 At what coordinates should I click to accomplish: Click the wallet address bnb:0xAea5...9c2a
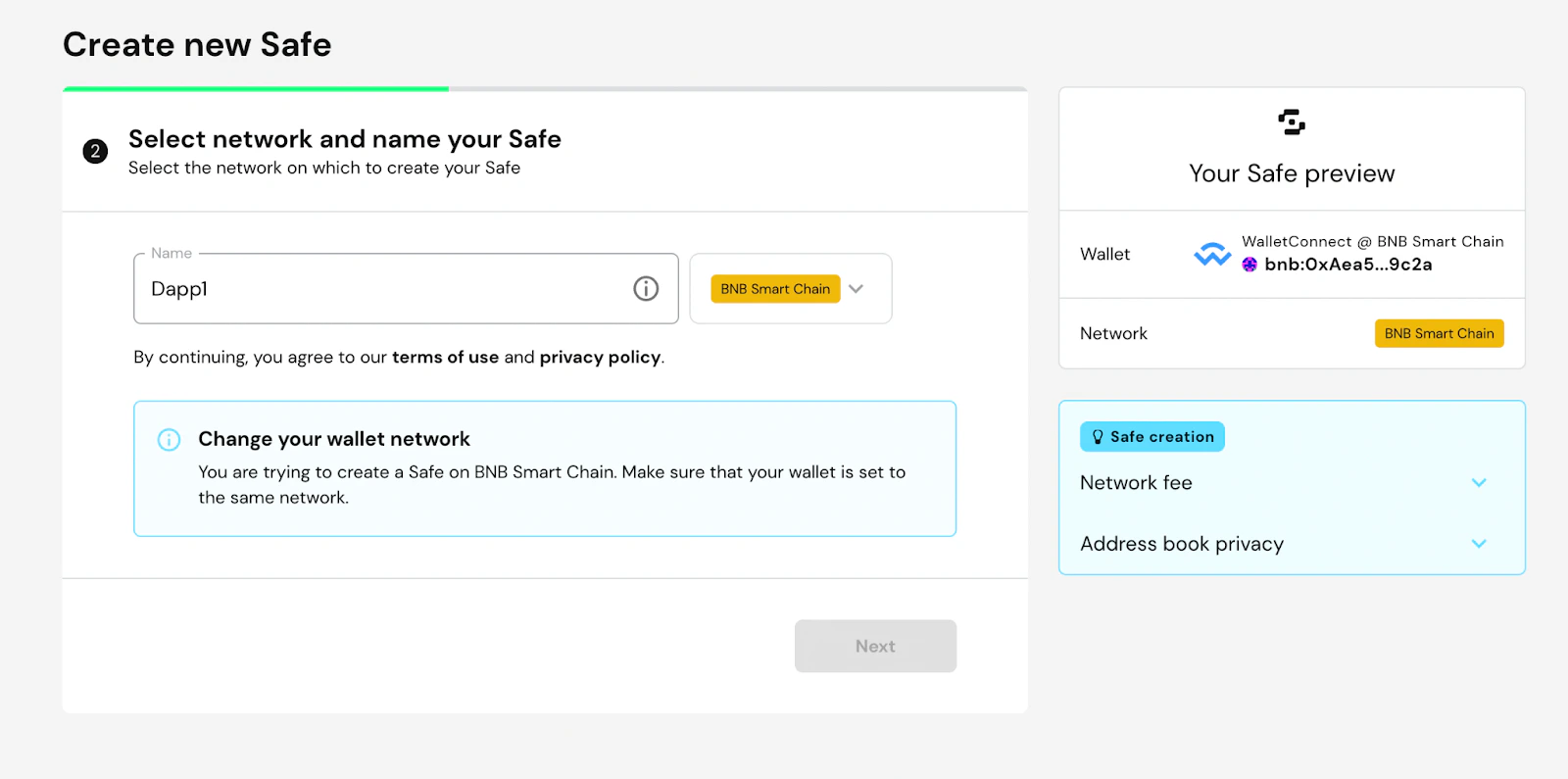(x=1348, y=265)
